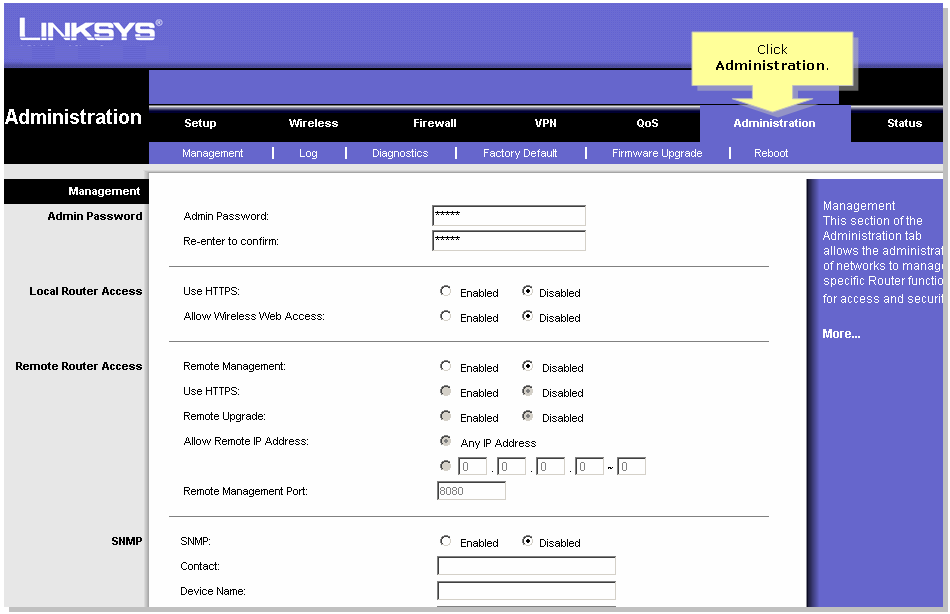This screenshot has height=614, width=950.
Task: Click the Admin Password field
Action: coord(509,216)
